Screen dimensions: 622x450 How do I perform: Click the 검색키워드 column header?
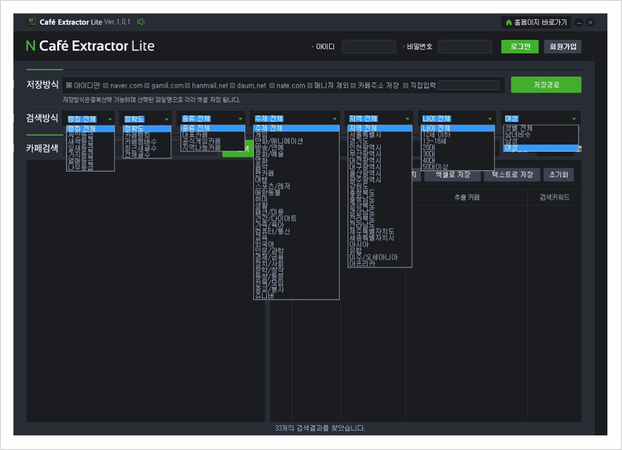click(554, 197)
